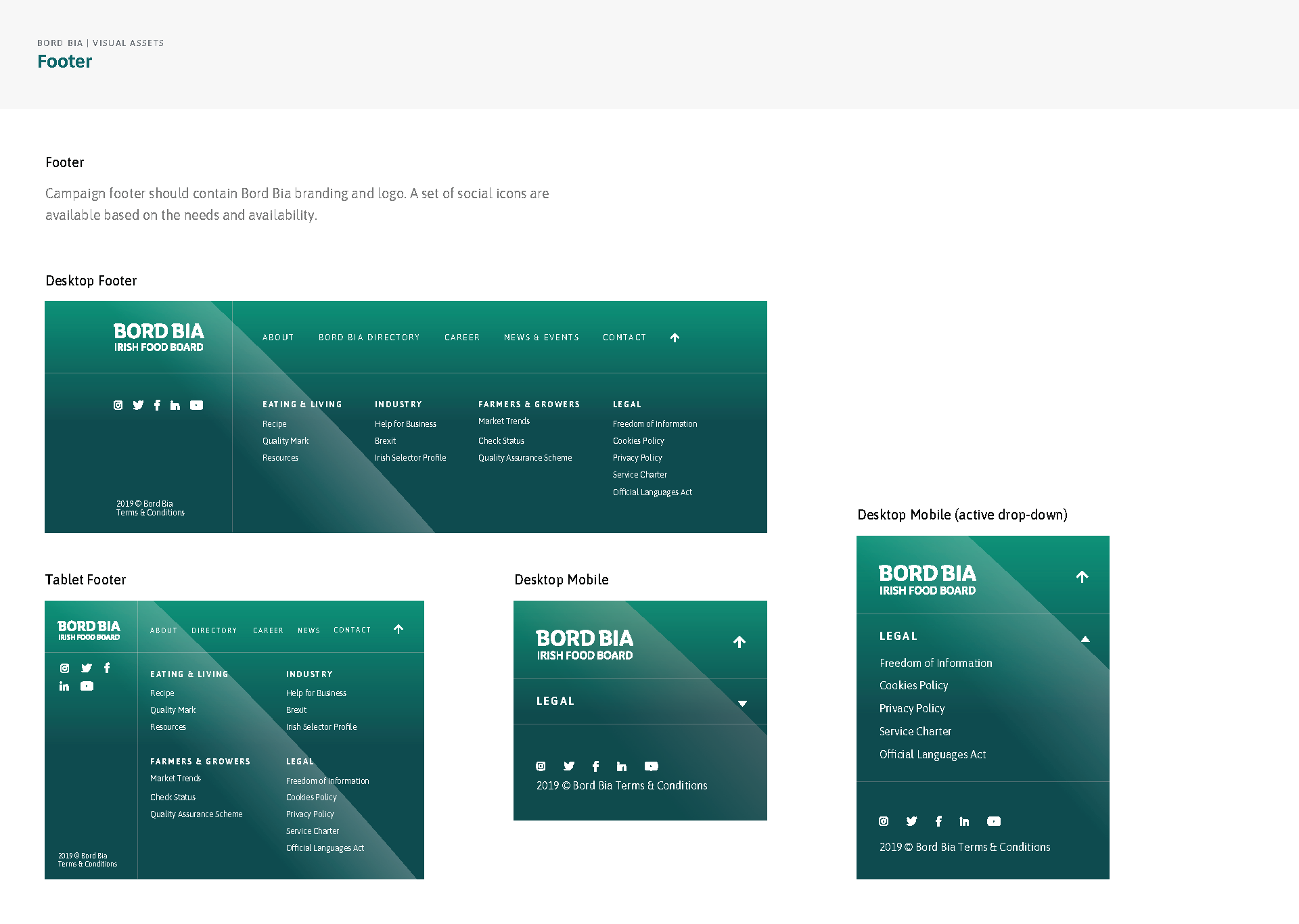Viewport: 1299px width, 924px height.
Task: Open CAREER in Tablet Footer nav
Action: pyautogui.click(x=268, y=630)
